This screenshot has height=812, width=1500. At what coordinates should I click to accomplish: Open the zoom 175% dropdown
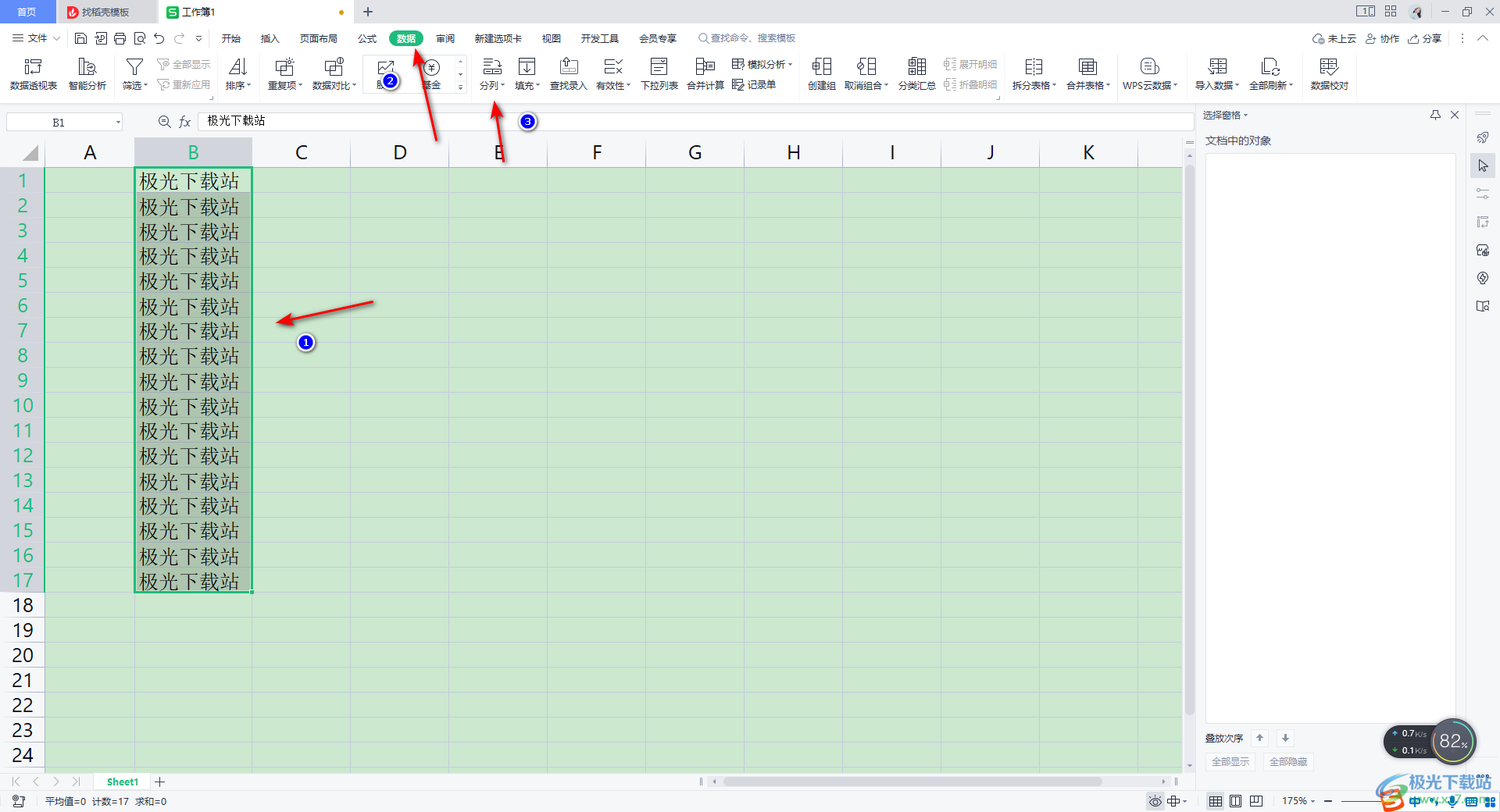point(1312,801)
